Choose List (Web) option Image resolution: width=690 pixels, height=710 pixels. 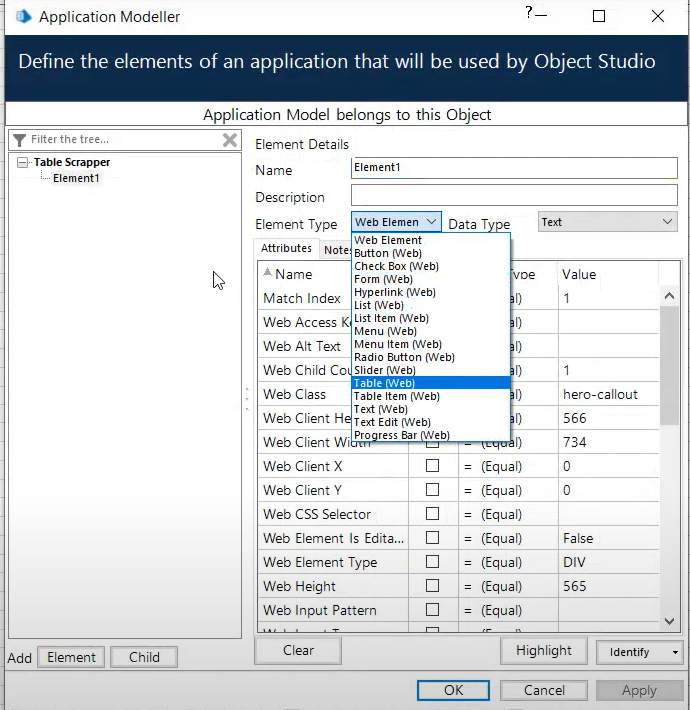pos(431,305)
